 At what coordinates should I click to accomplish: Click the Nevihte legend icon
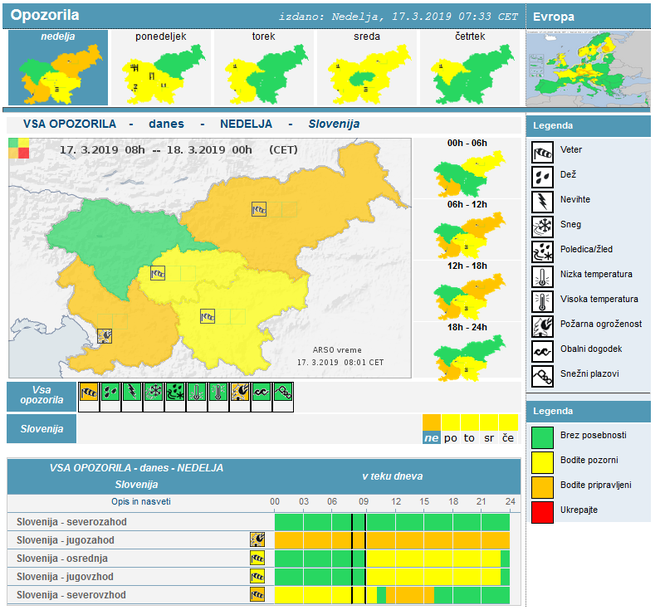[542, 202]
